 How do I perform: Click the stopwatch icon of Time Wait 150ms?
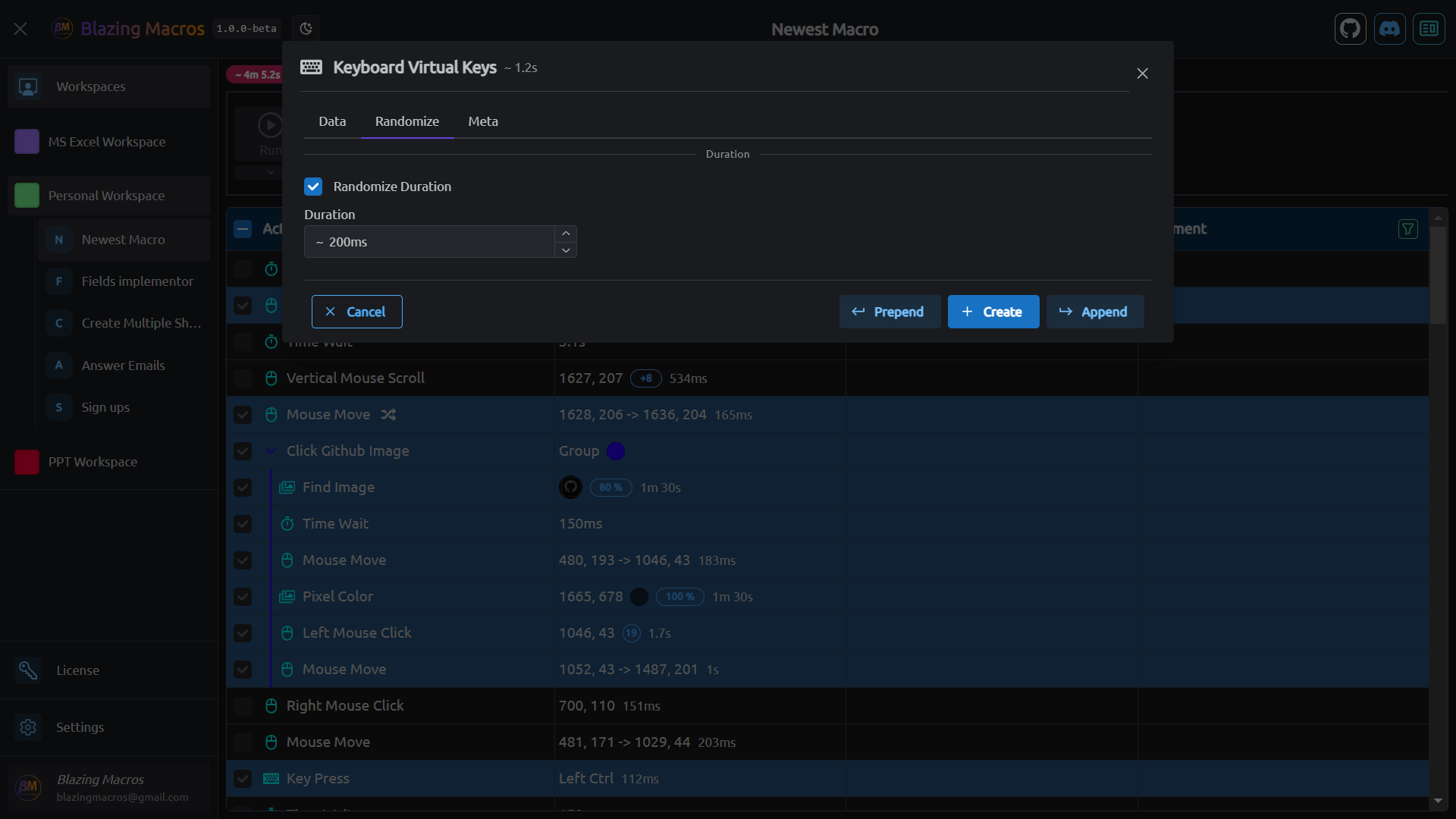click(x=287, y=524)
